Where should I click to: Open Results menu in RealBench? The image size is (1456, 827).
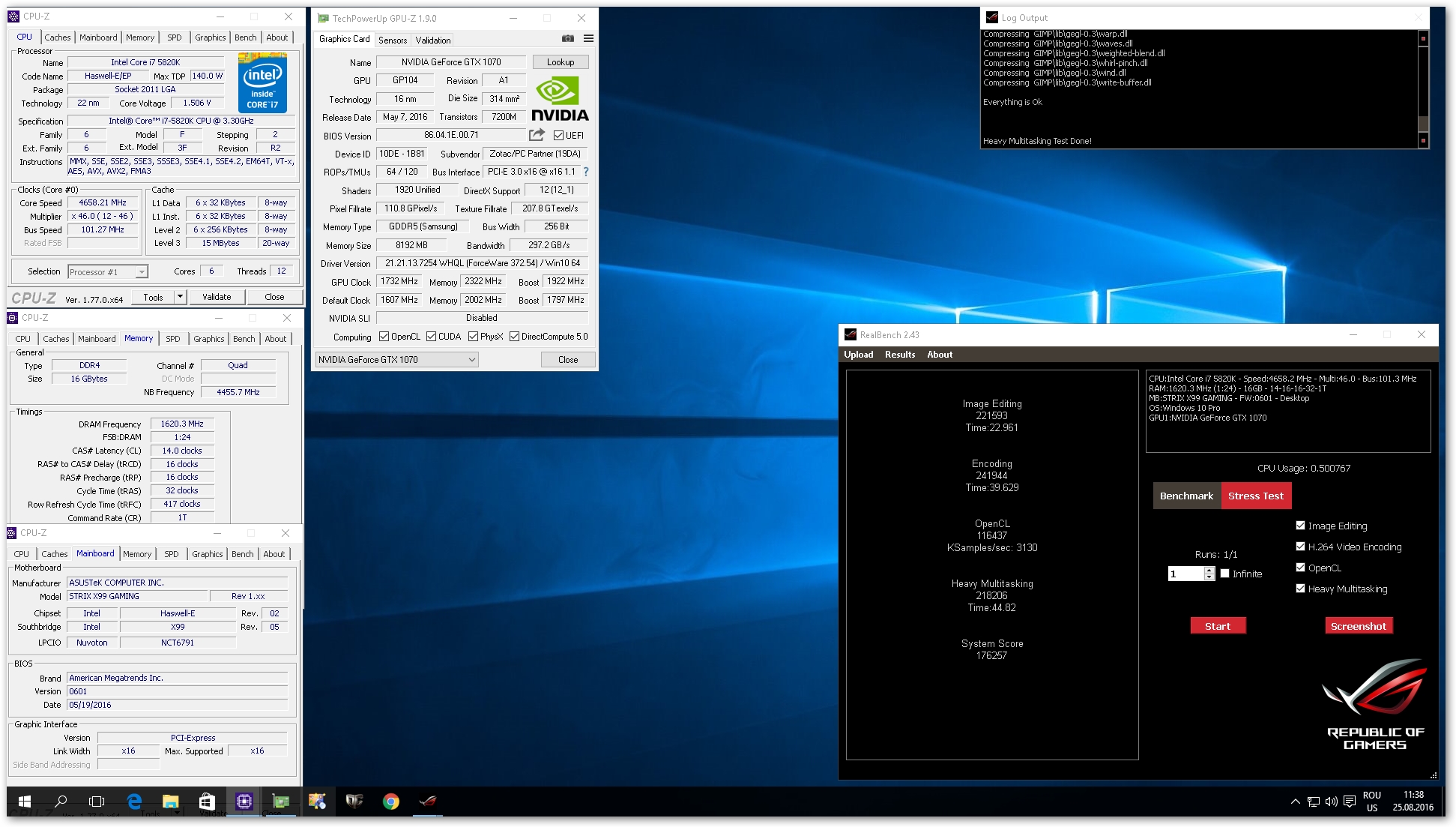900,355
